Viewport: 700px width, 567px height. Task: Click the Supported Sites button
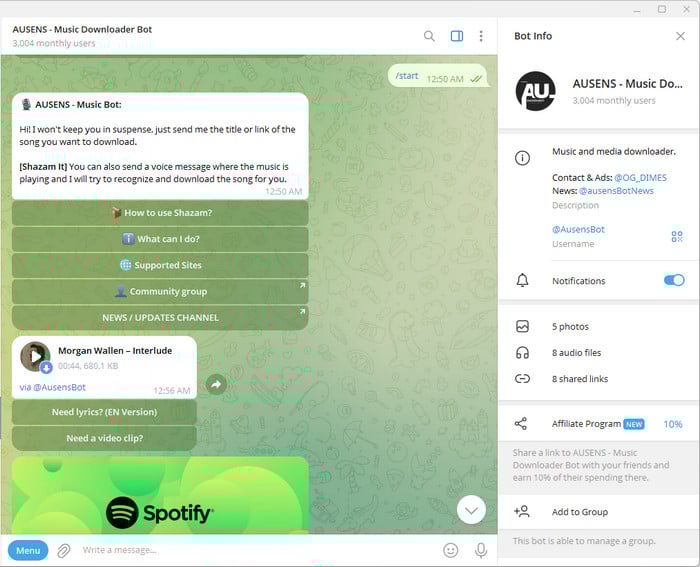tap(160, 265)
